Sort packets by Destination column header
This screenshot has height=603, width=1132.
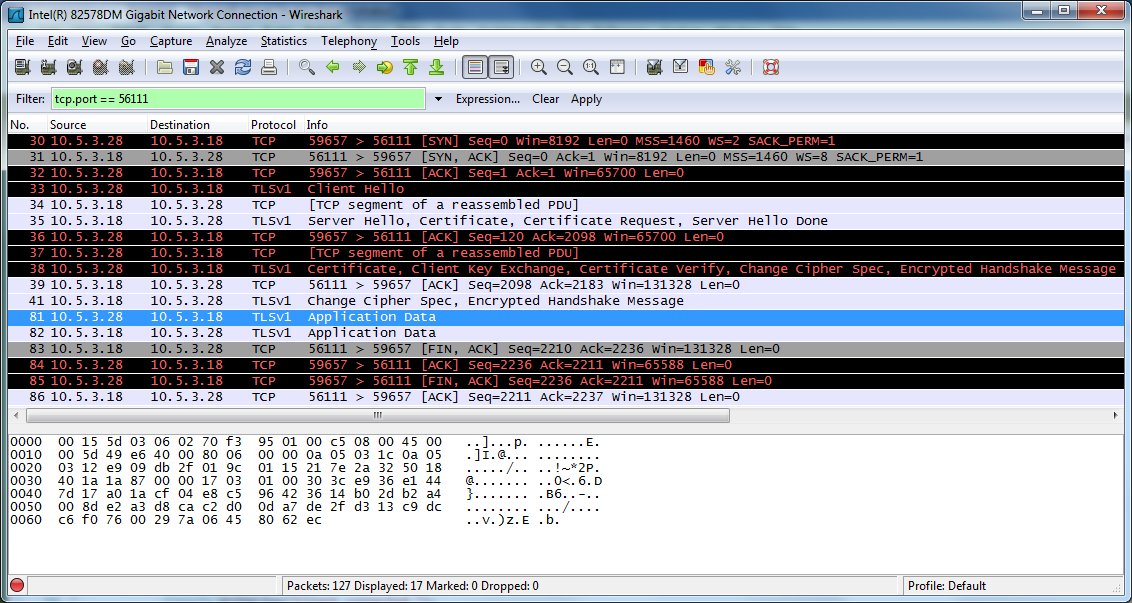(x=198, y=125)
